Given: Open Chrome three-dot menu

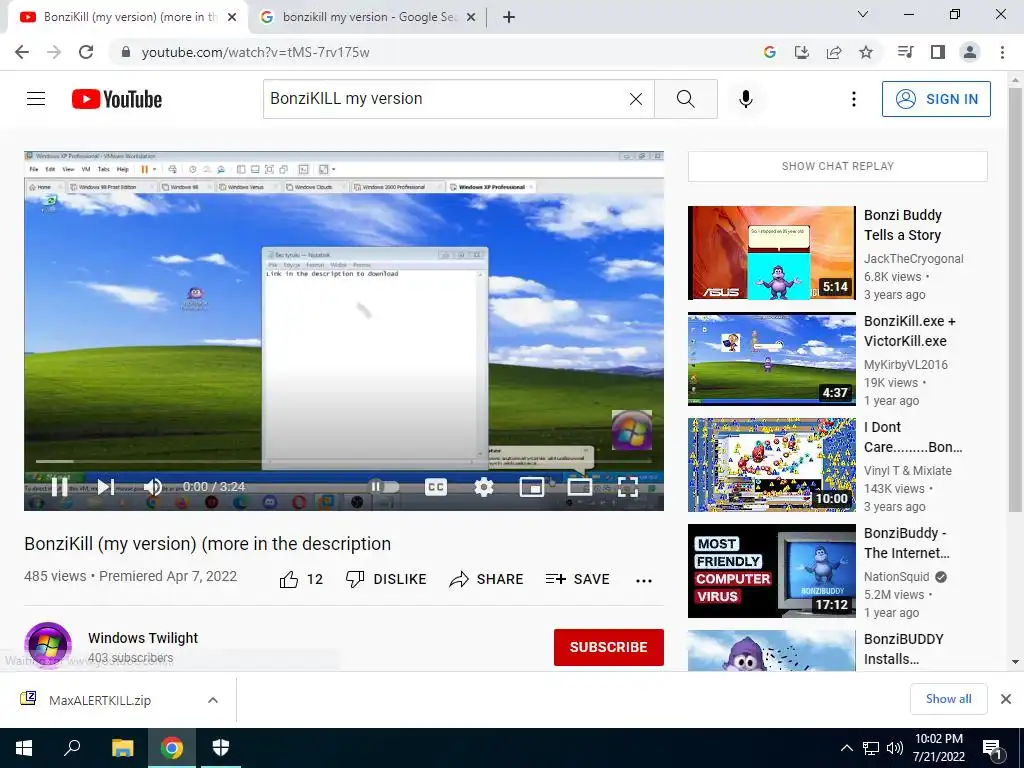Looking at the screenshot, I should click(1002, 52).
